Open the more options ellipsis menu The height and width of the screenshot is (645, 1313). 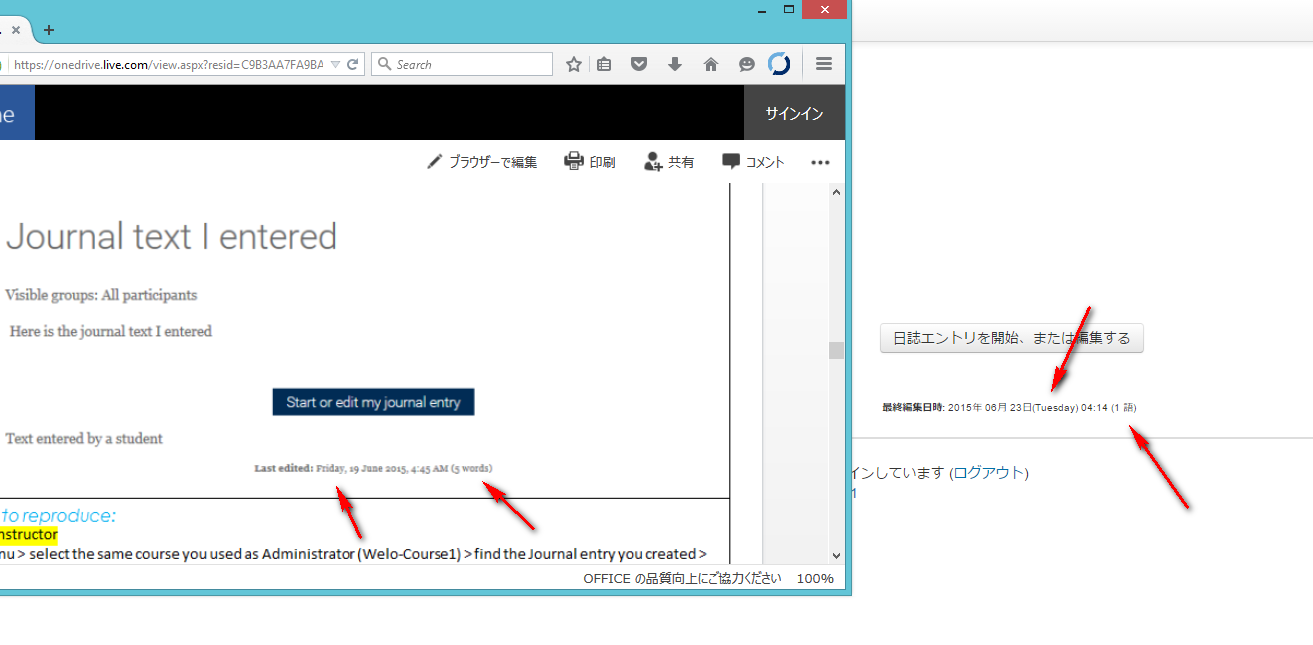(820, 162)
